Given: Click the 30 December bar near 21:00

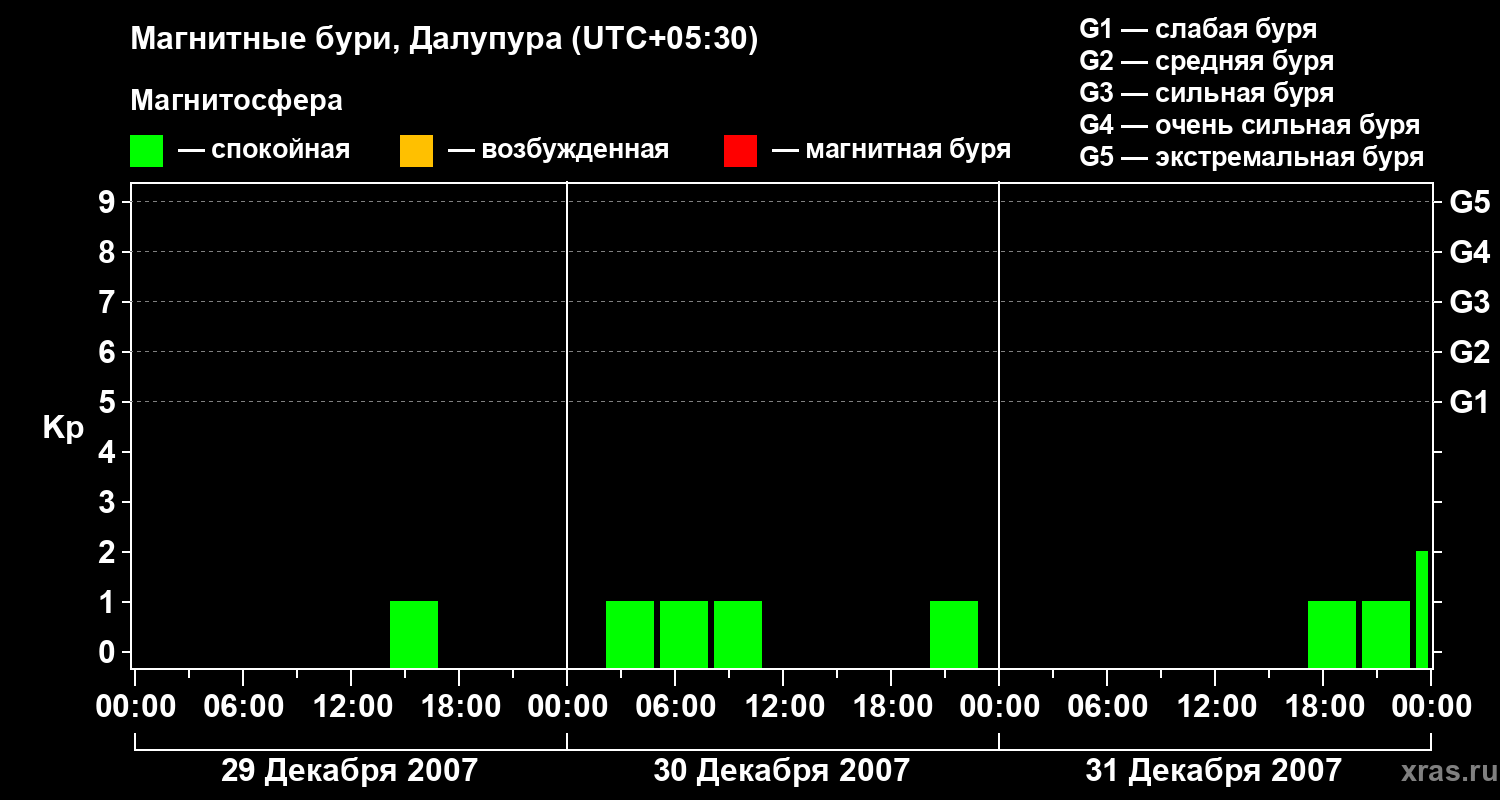Looking at the screenshot, I should 954,634.
